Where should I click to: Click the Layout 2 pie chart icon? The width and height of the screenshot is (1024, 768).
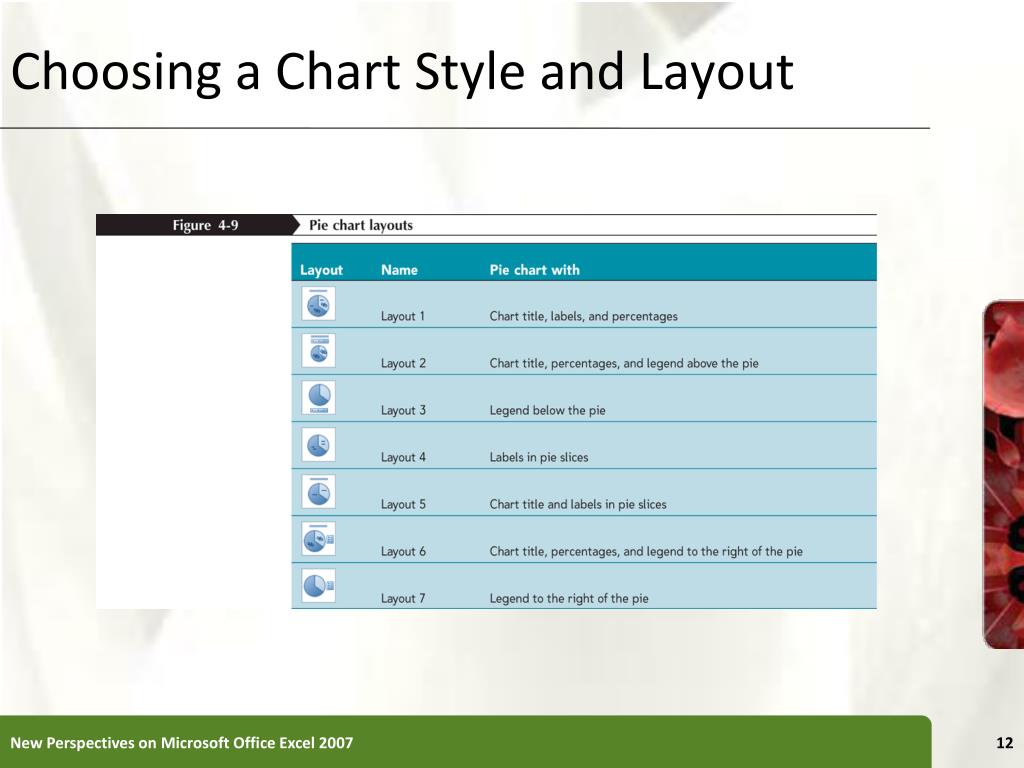click(319, 351)
